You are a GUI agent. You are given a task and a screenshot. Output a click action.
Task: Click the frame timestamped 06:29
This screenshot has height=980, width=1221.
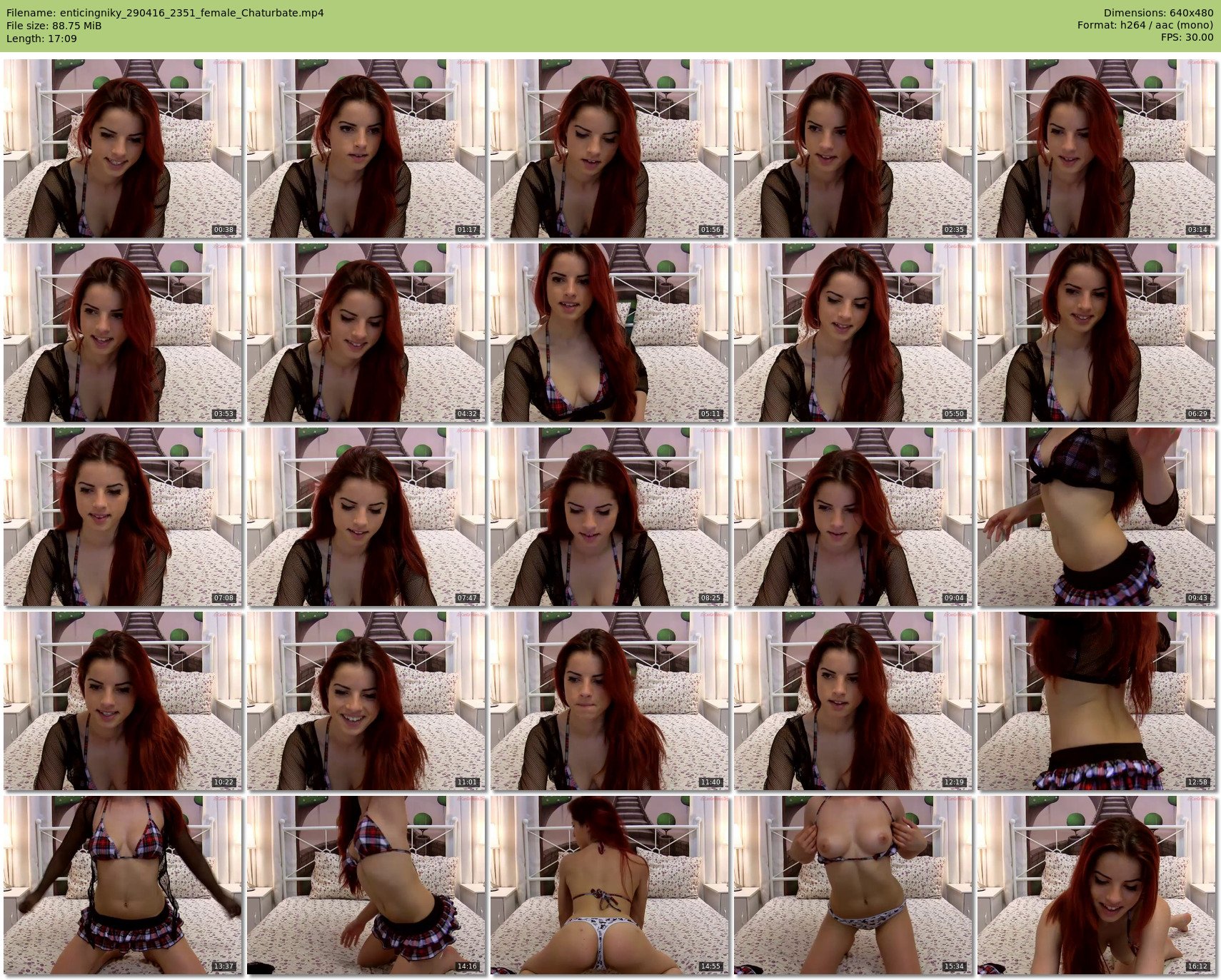tap(1096, 333)
